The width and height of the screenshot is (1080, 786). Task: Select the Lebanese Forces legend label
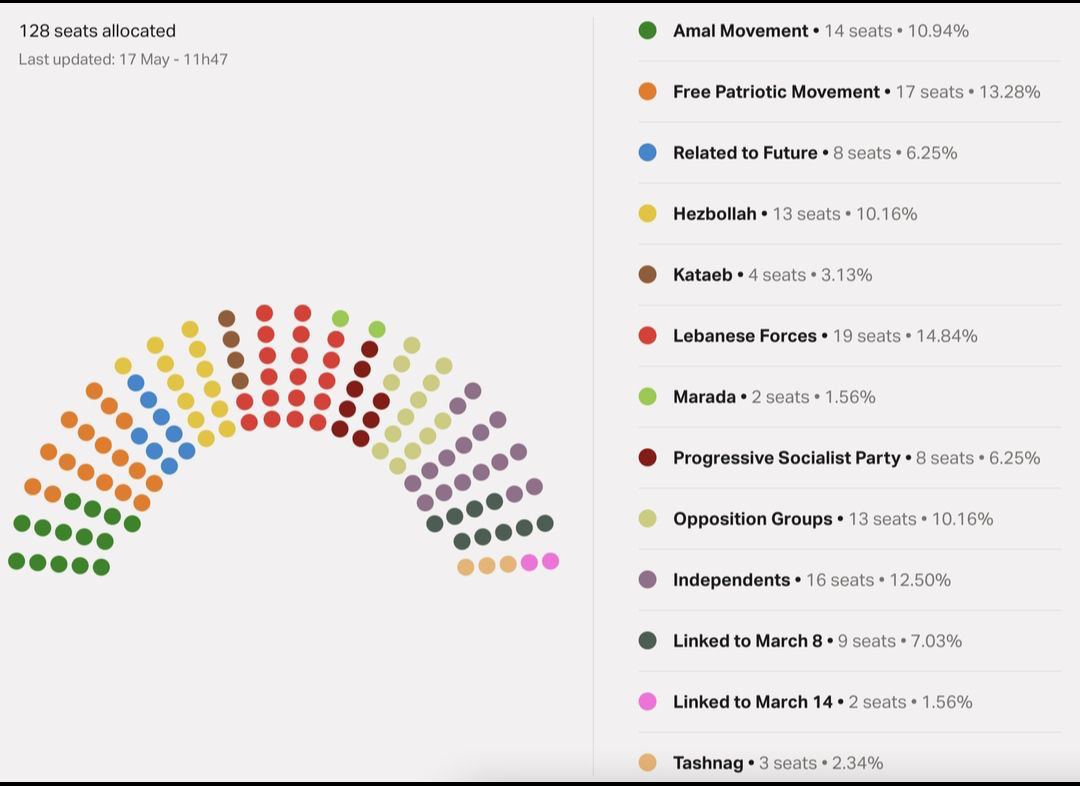coord(744,336)
